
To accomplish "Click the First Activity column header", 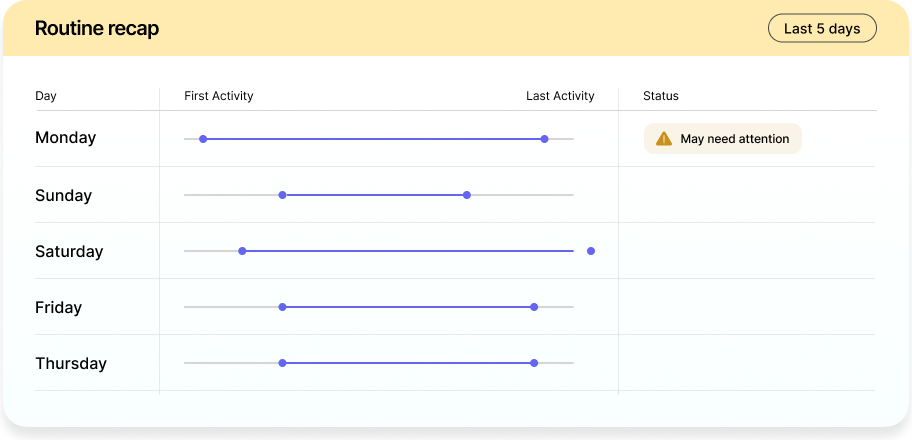I will click(219, 96).
